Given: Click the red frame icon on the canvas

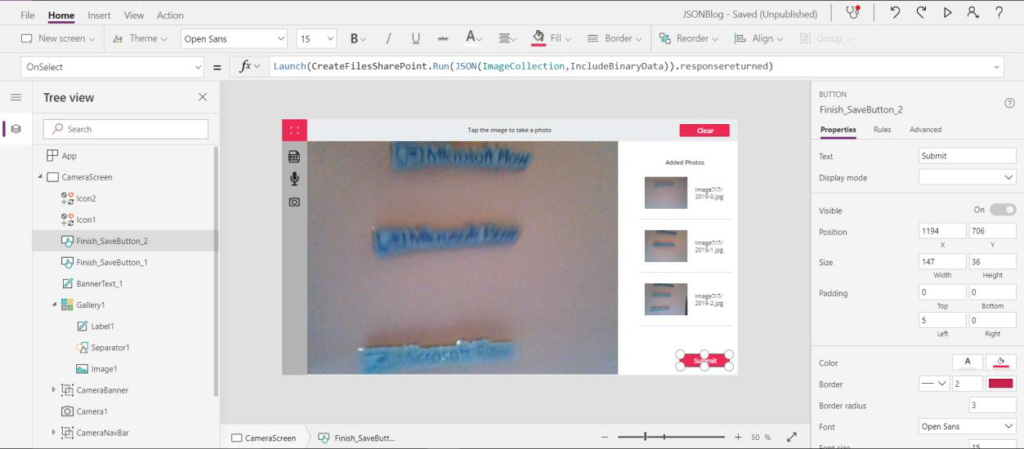Looking at the screenshot, I should pos(294,131).
